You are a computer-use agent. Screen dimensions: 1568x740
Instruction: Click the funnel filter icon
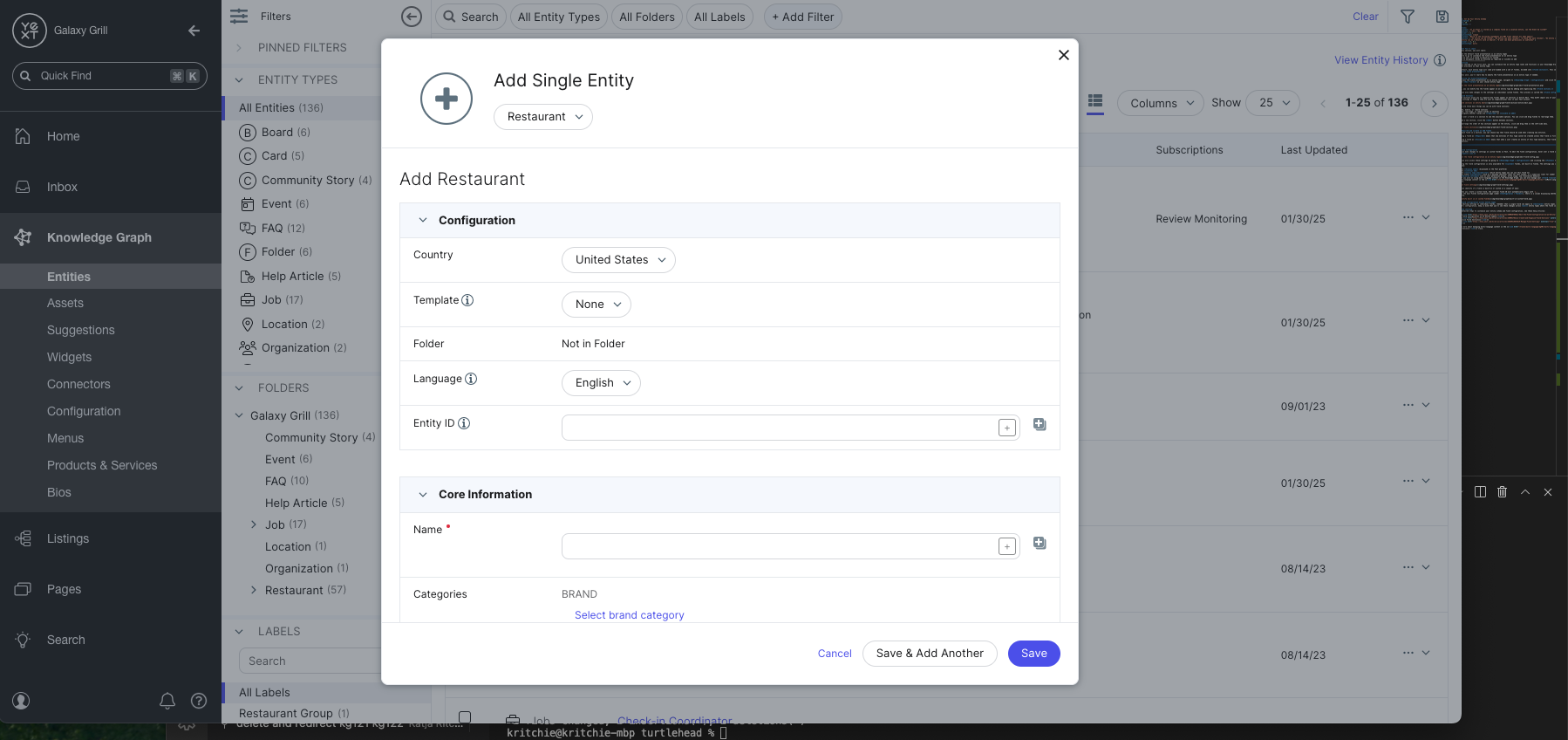pyautogui.click(x=1408, y=17)
